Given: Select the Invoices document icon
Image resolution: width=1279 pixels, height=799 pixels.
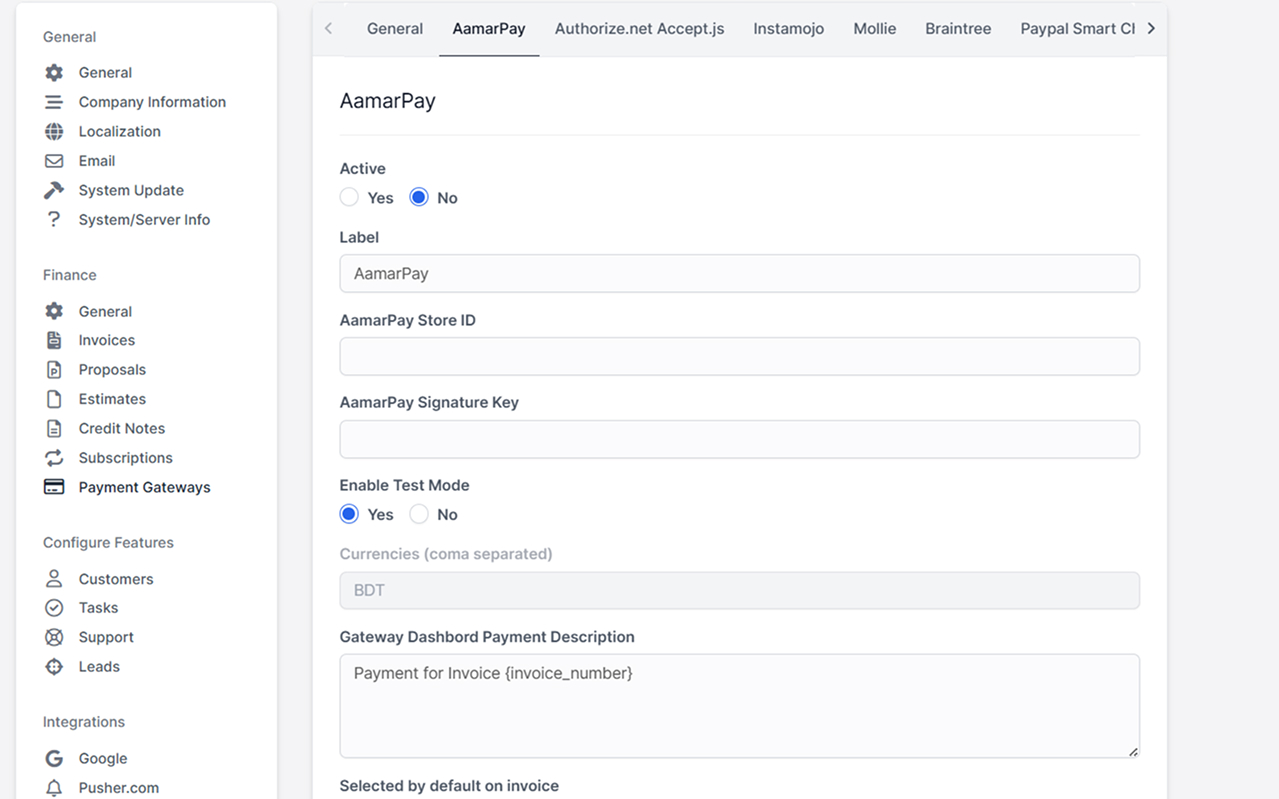Looking at the screenshot, I should pyautogui.click(x=53, y=340).
